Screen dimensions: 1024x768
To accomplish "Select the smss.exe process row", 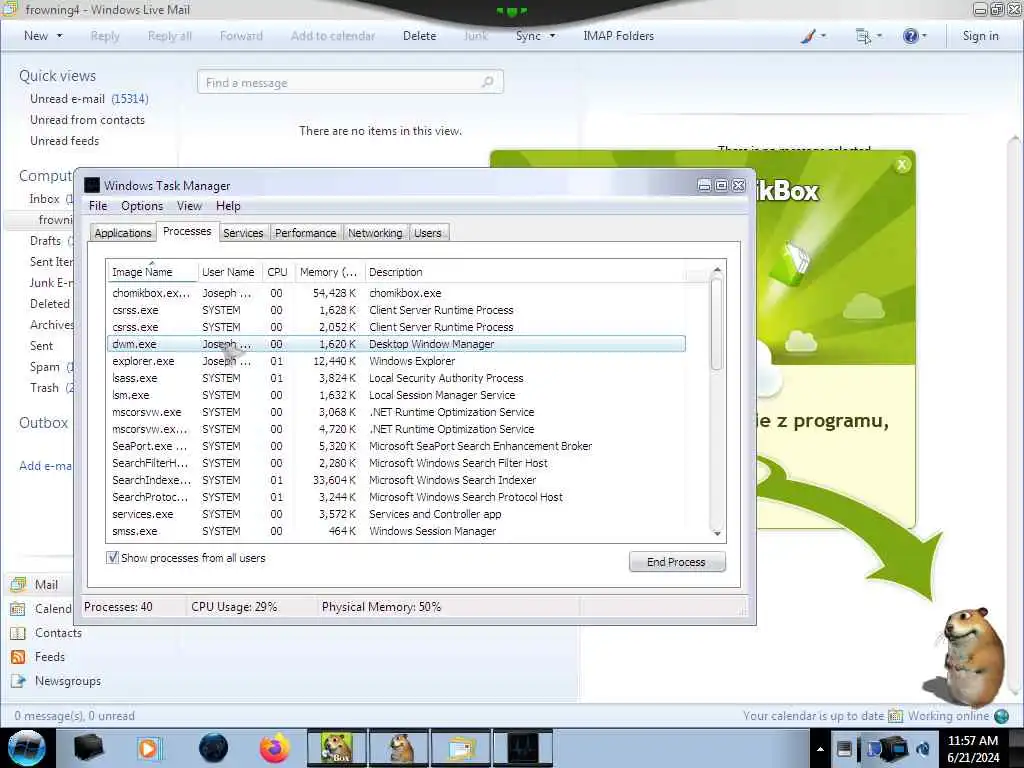I will tap(396, 531).
